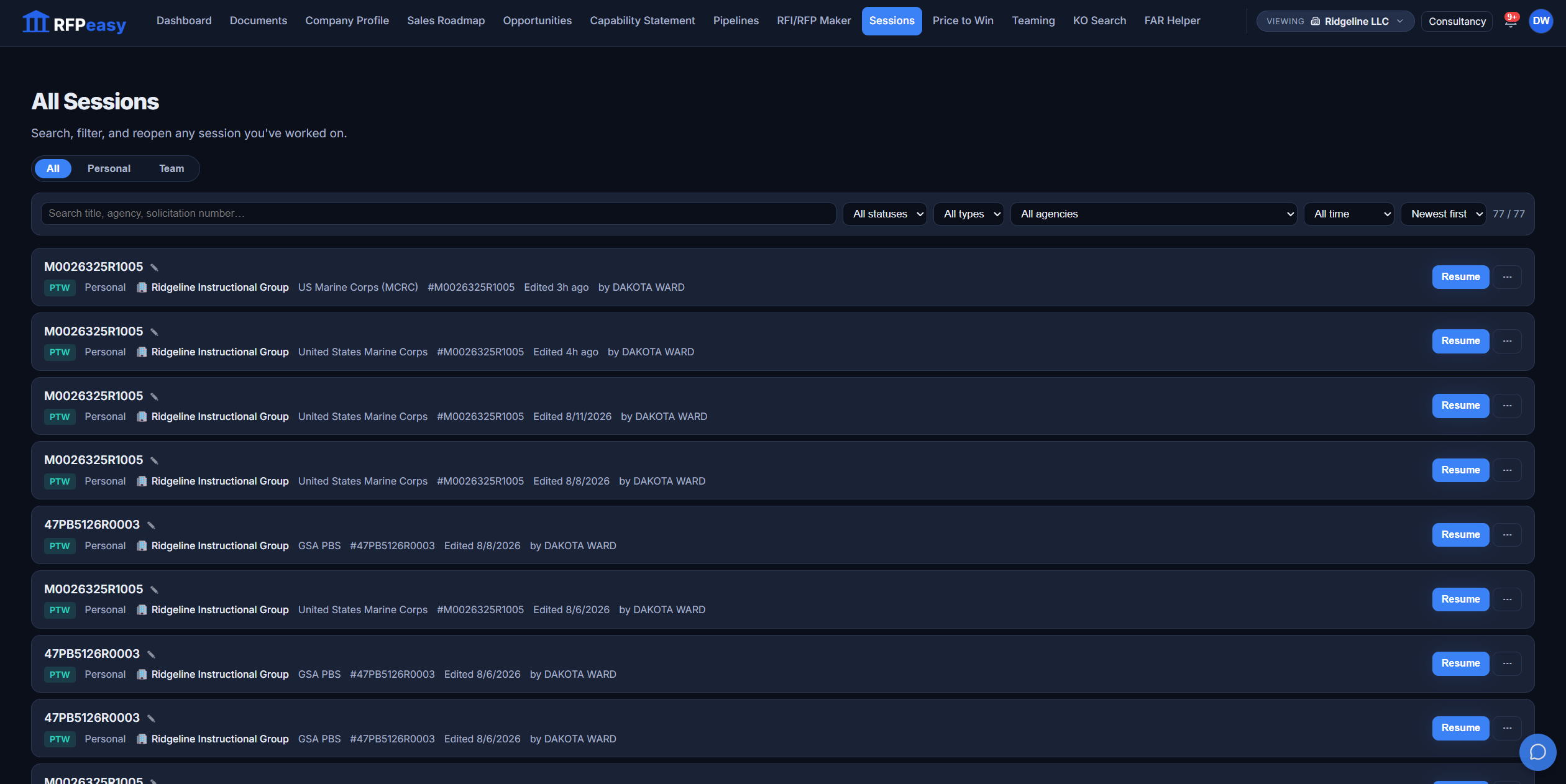Resume the M0026325R1005 session edited 8/11/2026
1566x784 pixels.
[1461, 406]
